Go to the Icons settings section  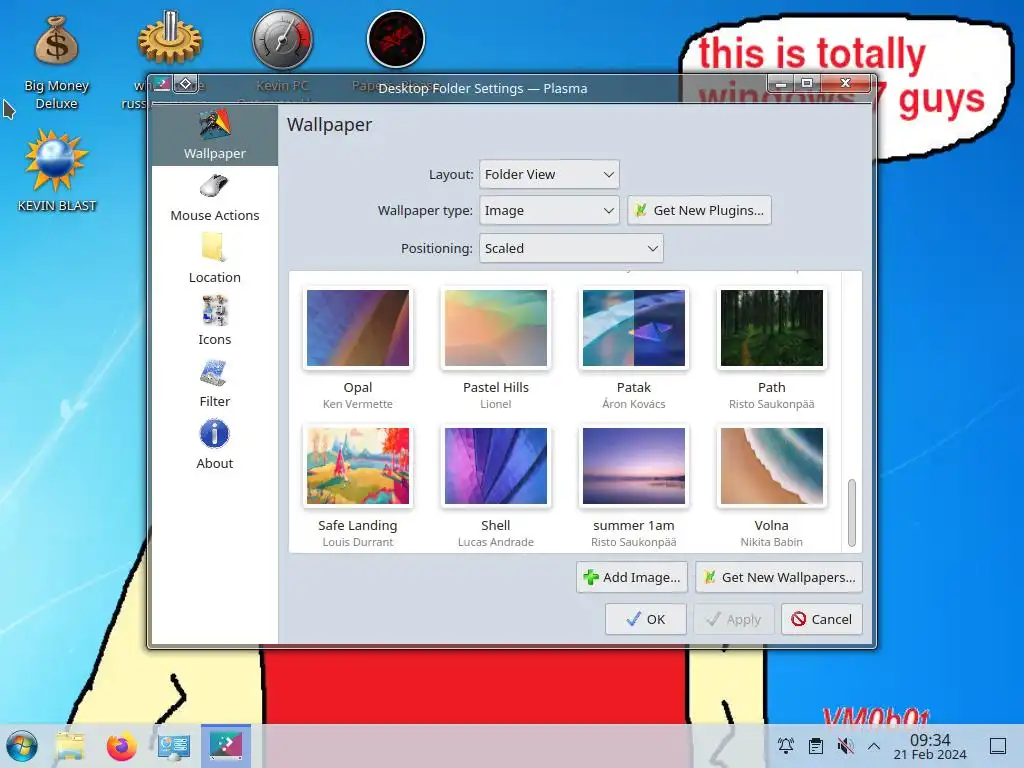point(214,322)
